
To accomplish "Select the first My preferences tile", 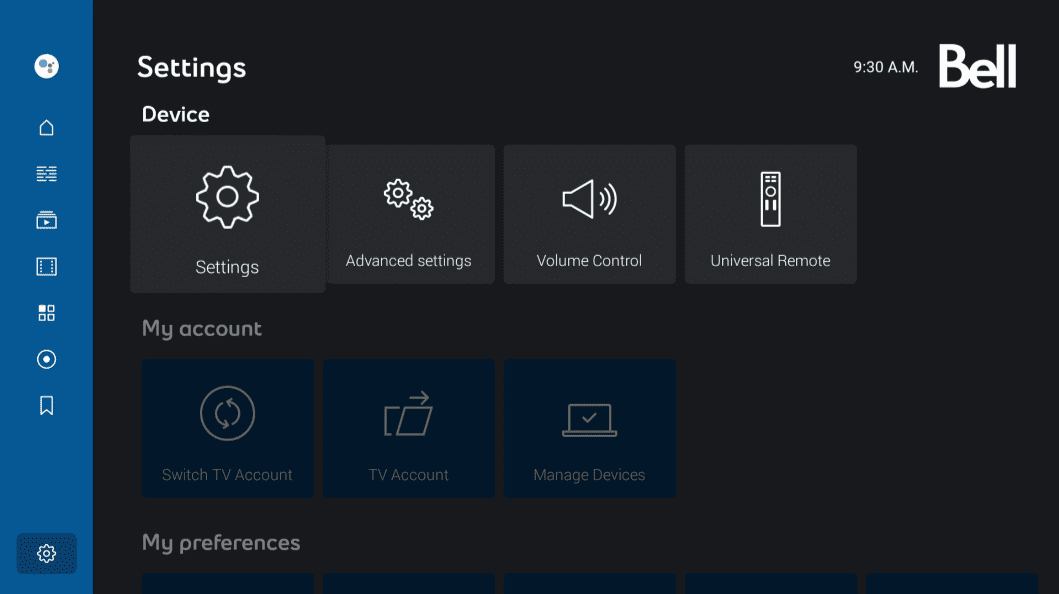I will pyautogui.click(x=227, y=585).
